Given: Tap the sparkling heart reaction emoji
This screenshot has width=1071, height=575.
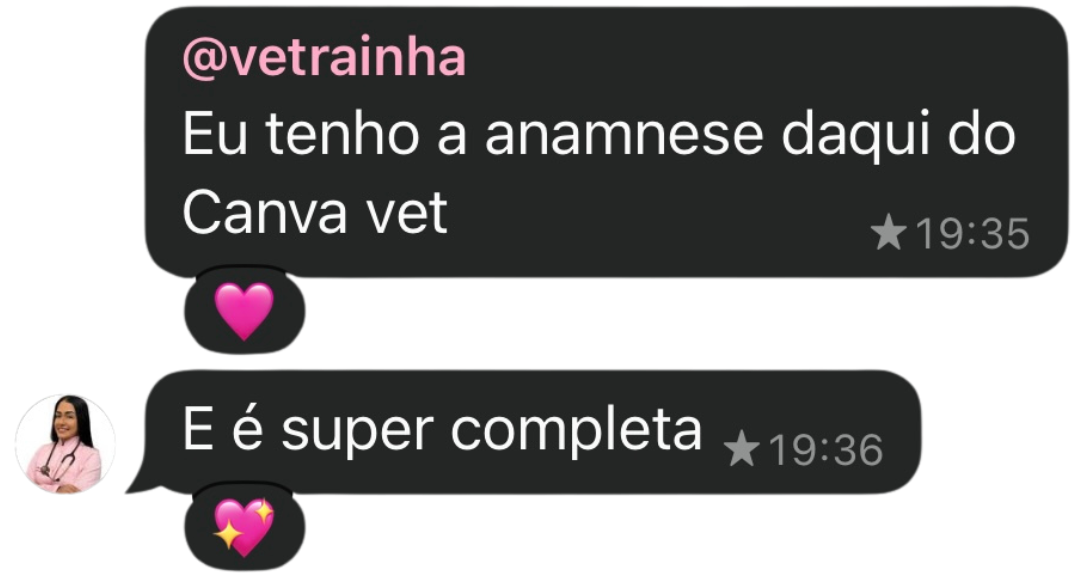Looking at the screenshot, I should pos(244,527).
